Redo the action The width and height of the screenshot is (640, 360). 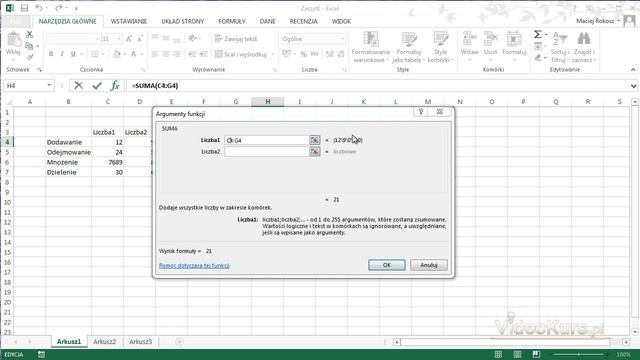click(58, 8)
